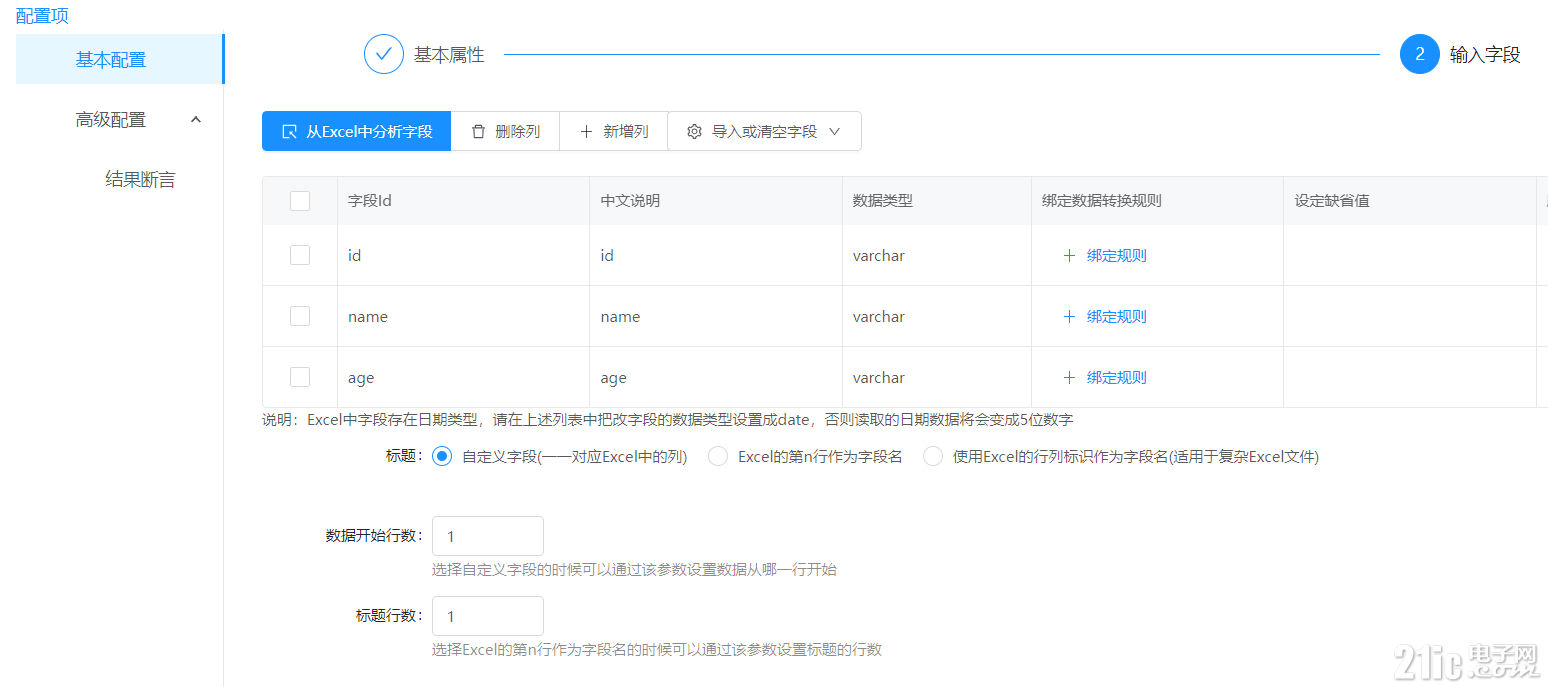
Task: Click the 设定缺省值 column header
Action: 1410,201
